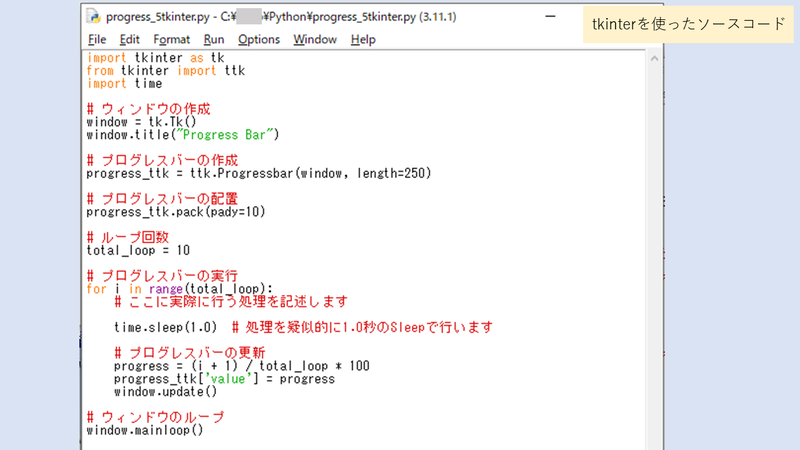This screenshot has height=450, width=800.
Task: Minimize the IDLE editor window
Action: 550,16
